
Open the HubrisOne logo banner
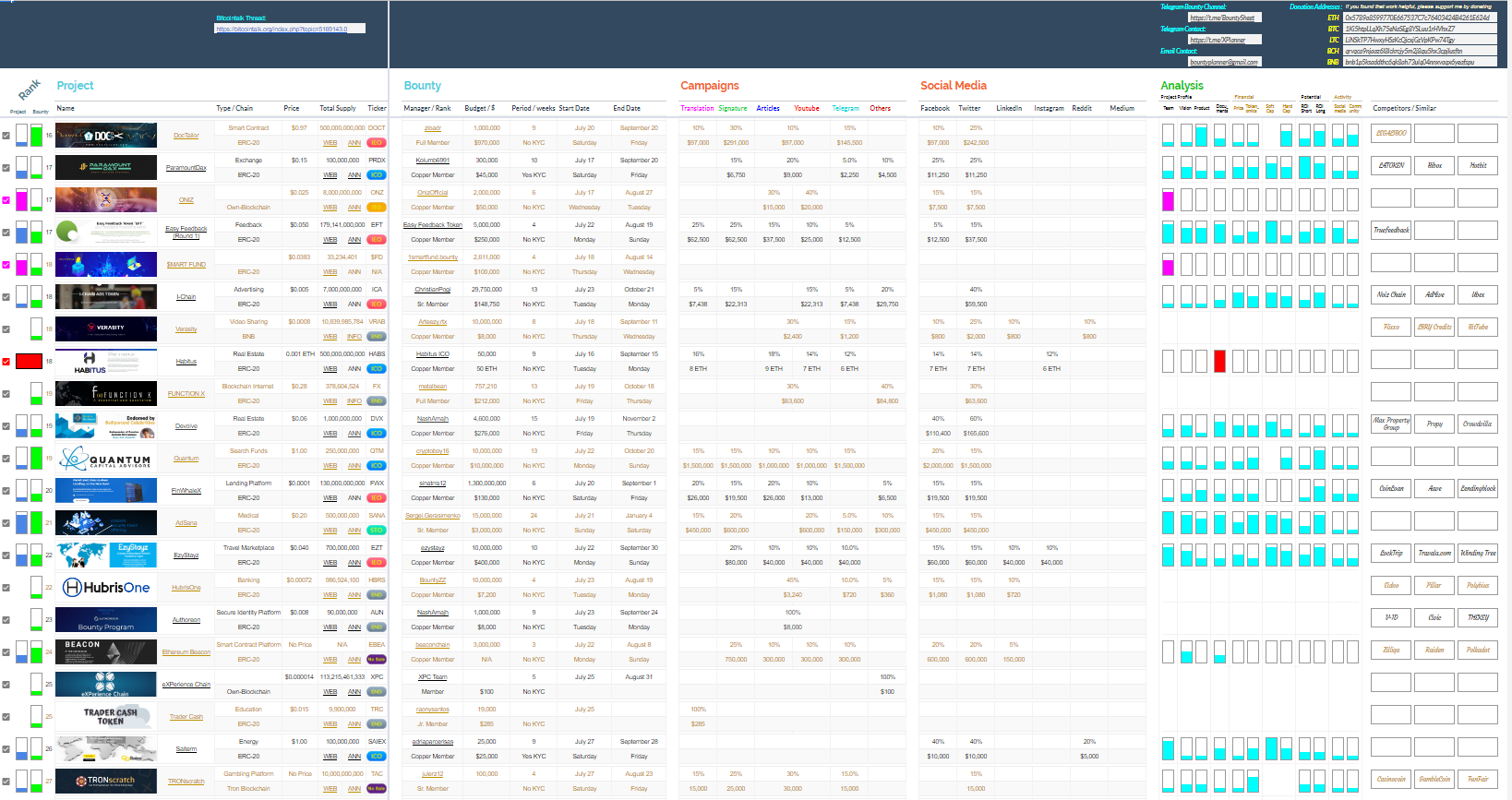pos(106,588)
